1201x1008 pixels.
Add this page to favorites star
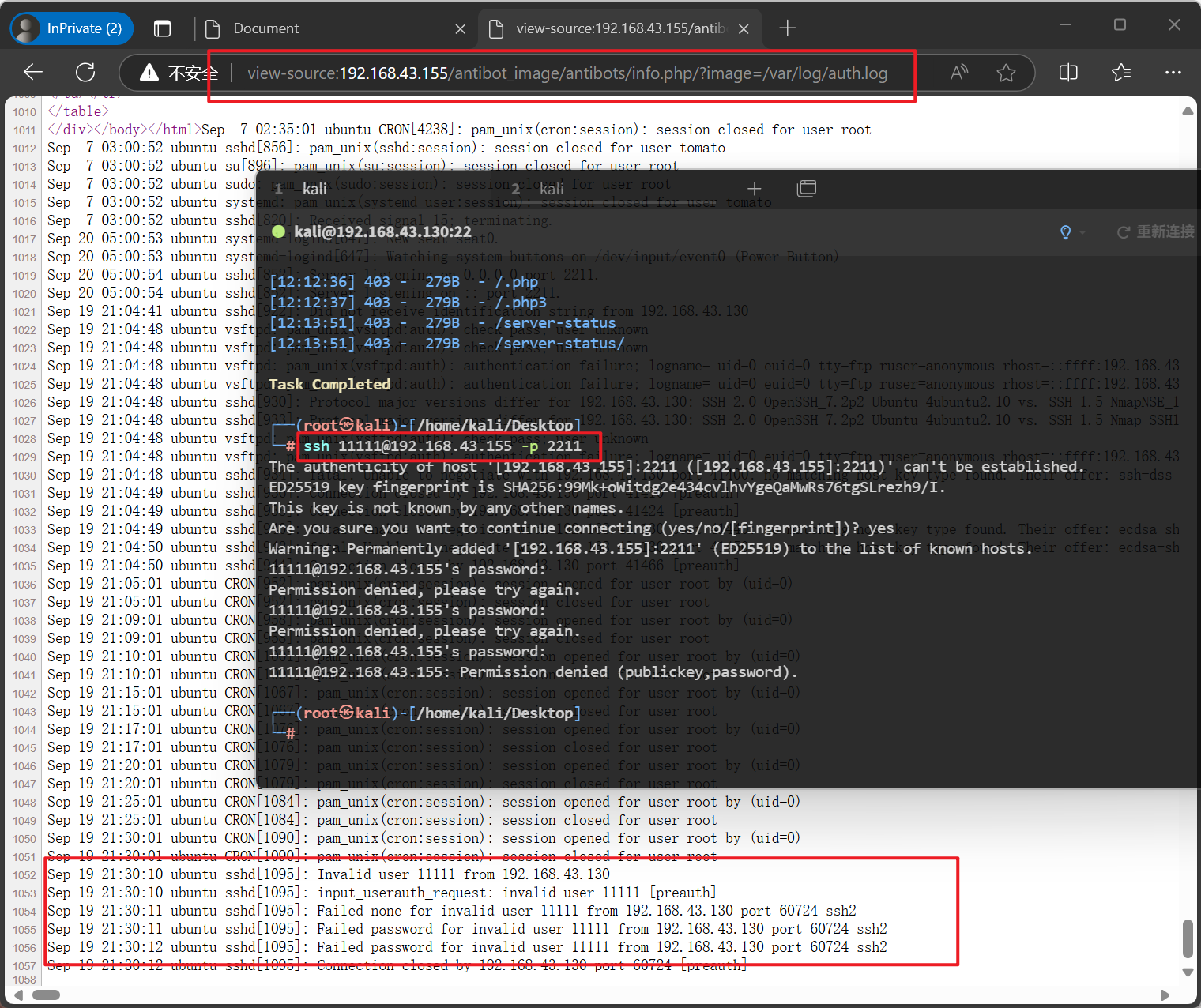click(1006, 73)
